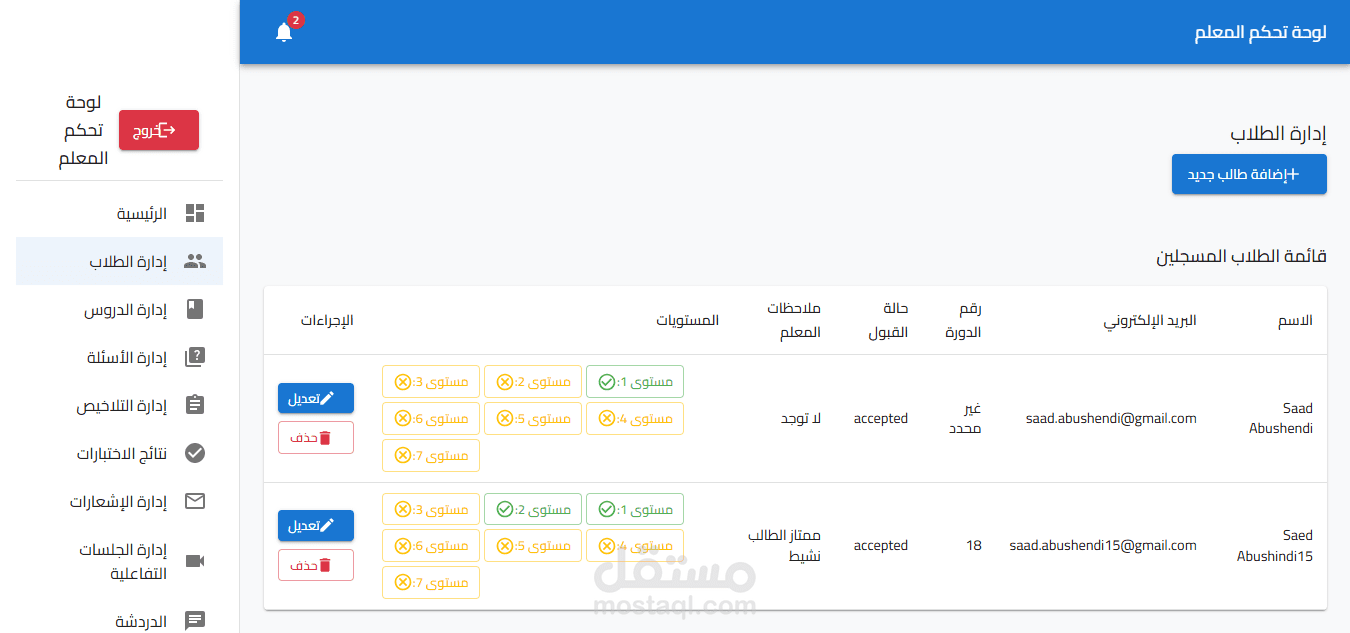The width and height of the screenshot is (1350, 633).
Task: Click the email saad.abushendi@gmail.com
Action: click(x=1111, y=418)
